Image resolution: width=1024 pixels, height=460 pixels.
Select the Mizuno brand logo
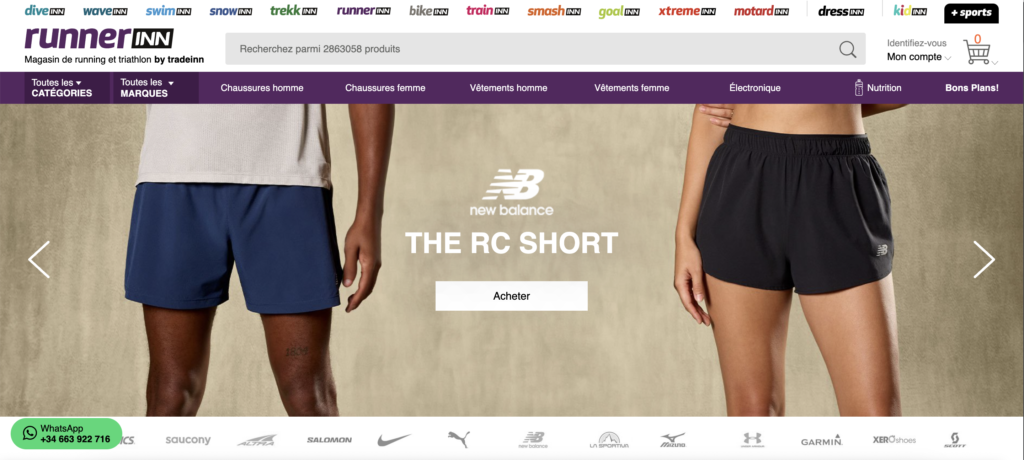pos(673,440)
